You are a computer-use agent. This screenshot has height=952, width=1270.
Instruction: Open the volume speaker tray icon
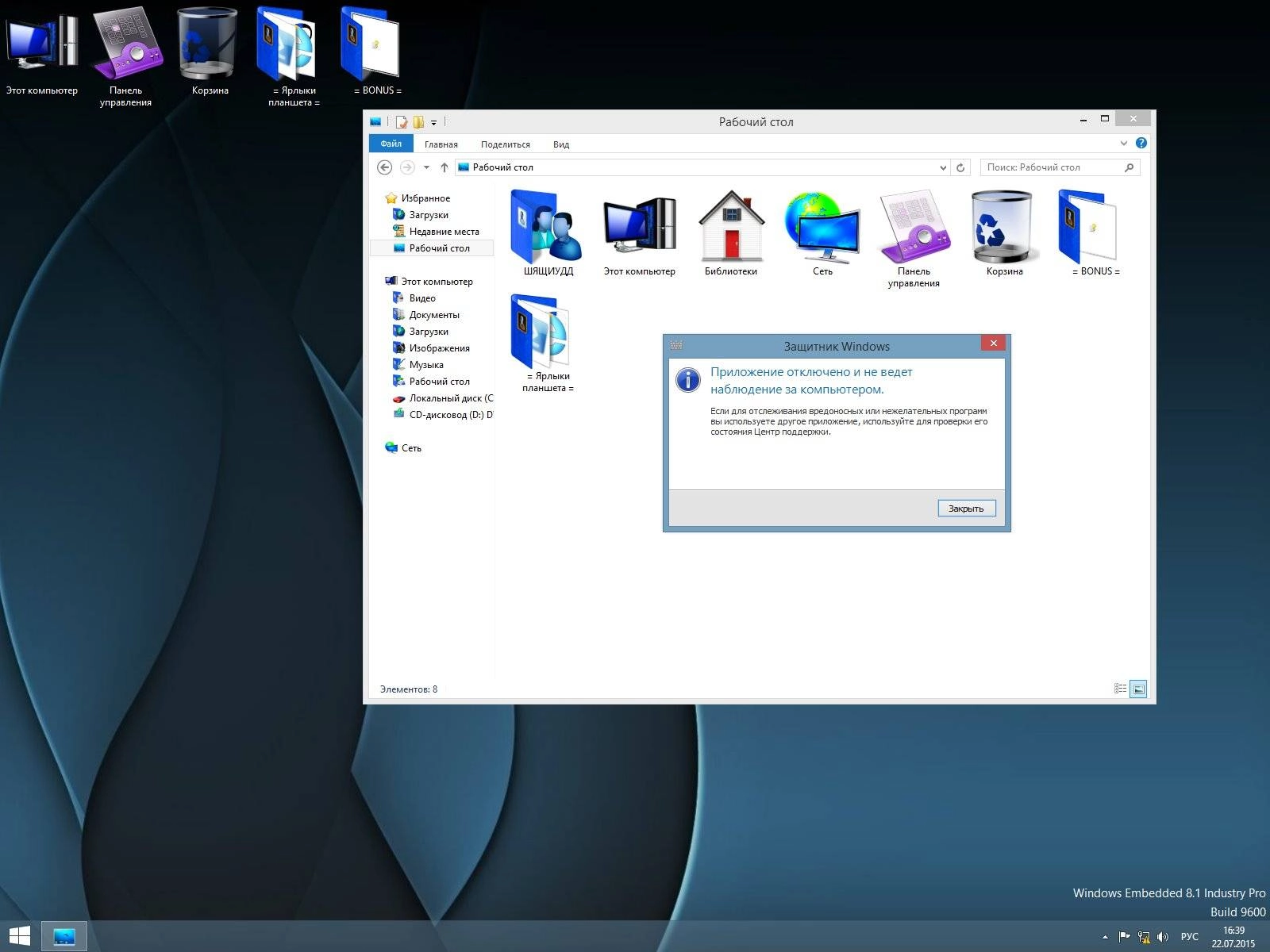(1163, 937)
